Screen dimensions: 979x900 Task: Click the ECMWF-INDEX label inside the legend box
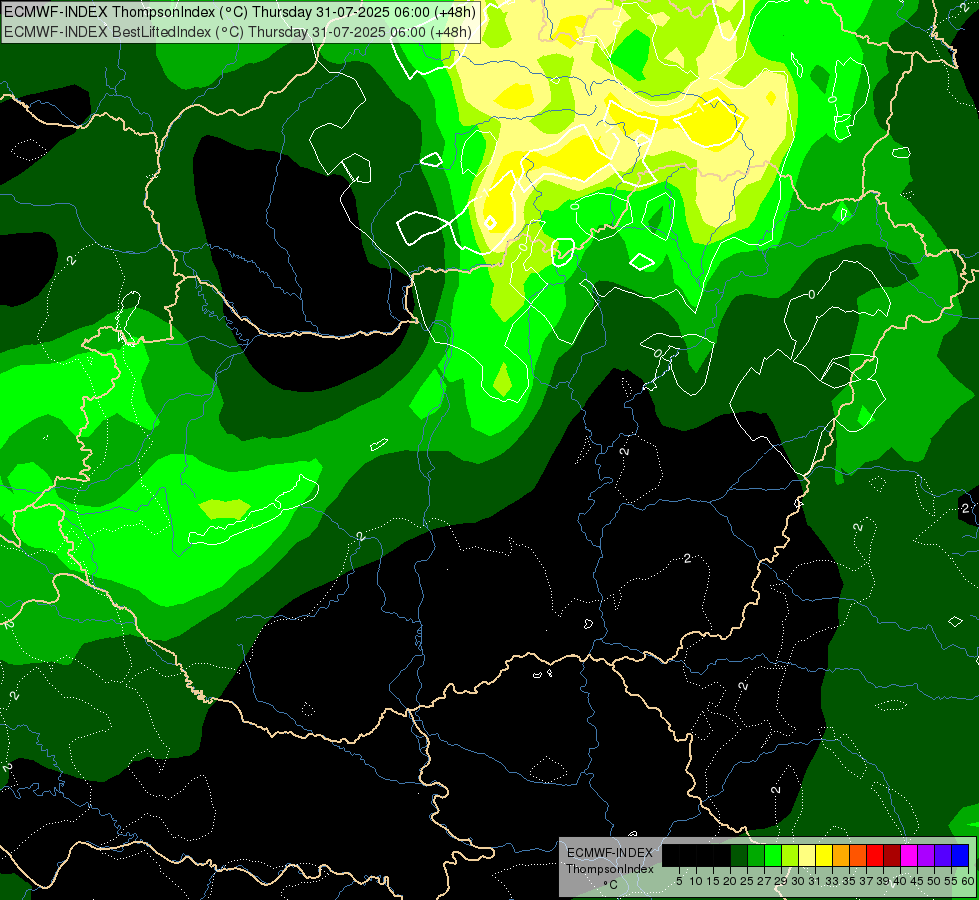610,853
